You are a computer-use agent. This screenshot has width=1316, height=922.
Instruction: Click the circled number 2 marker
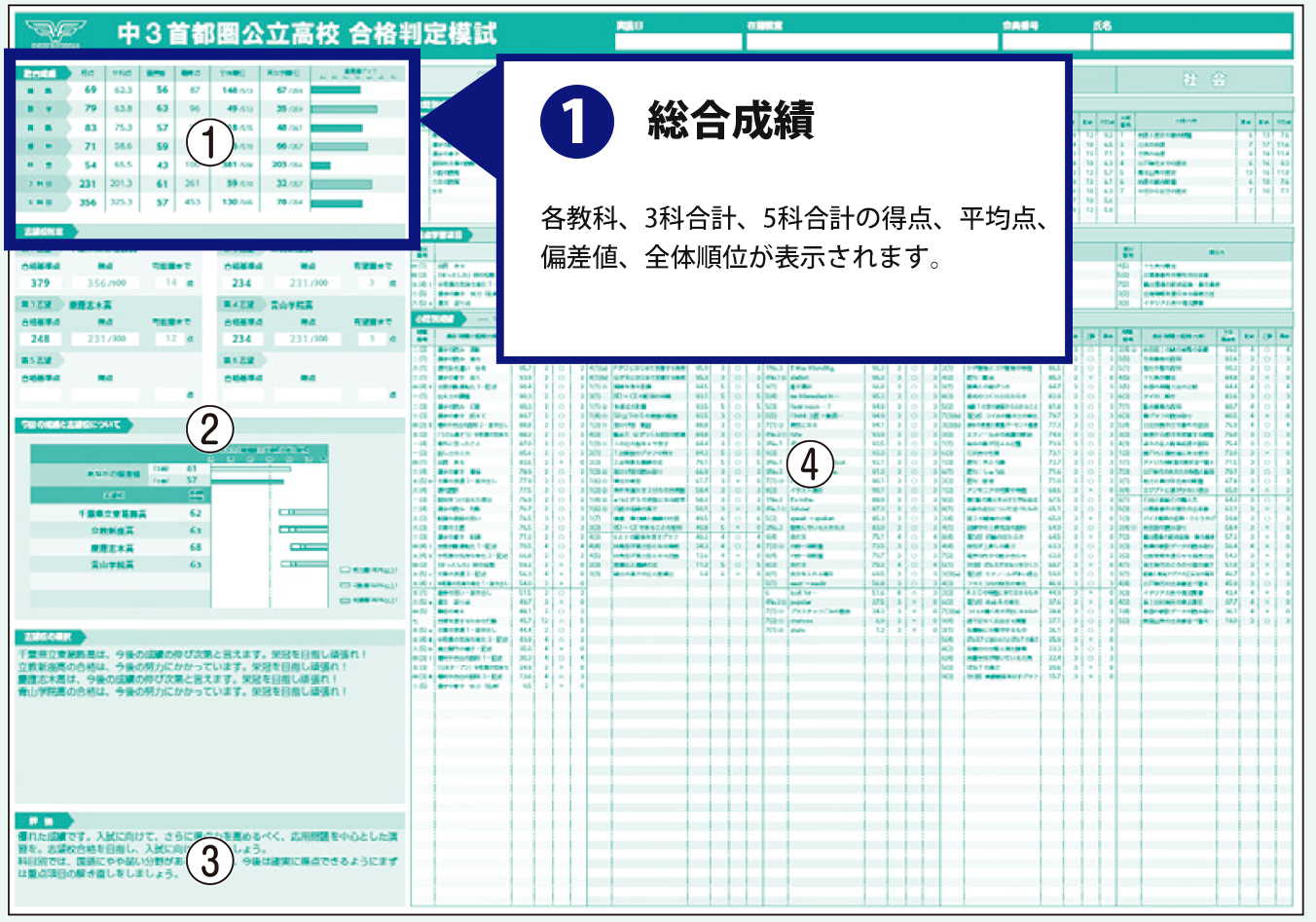point(209,428)
